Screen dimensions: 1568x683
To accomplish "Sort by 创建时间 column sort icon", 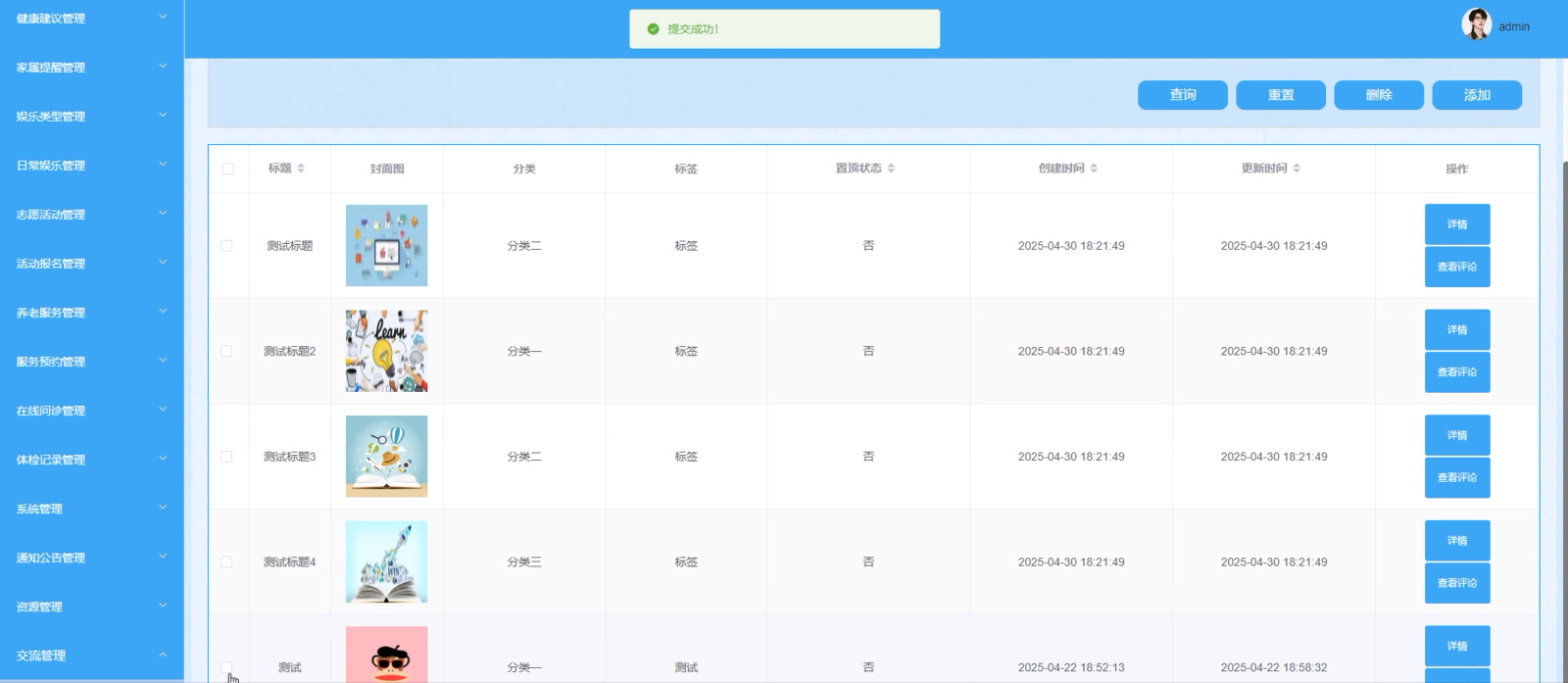I will 1094,169.
